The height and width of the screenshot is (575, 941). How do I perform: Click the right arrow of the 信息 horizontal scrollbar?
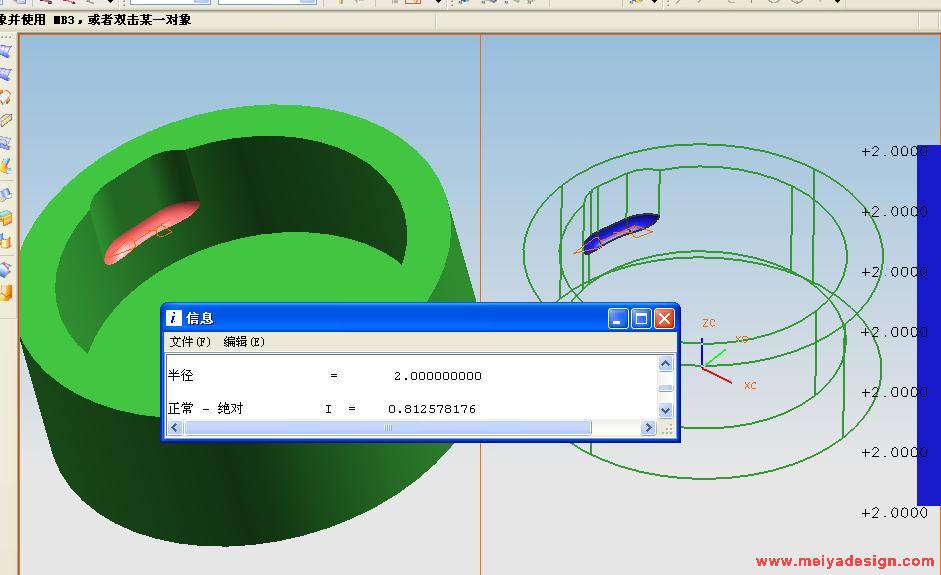click(x=648, y=427)
